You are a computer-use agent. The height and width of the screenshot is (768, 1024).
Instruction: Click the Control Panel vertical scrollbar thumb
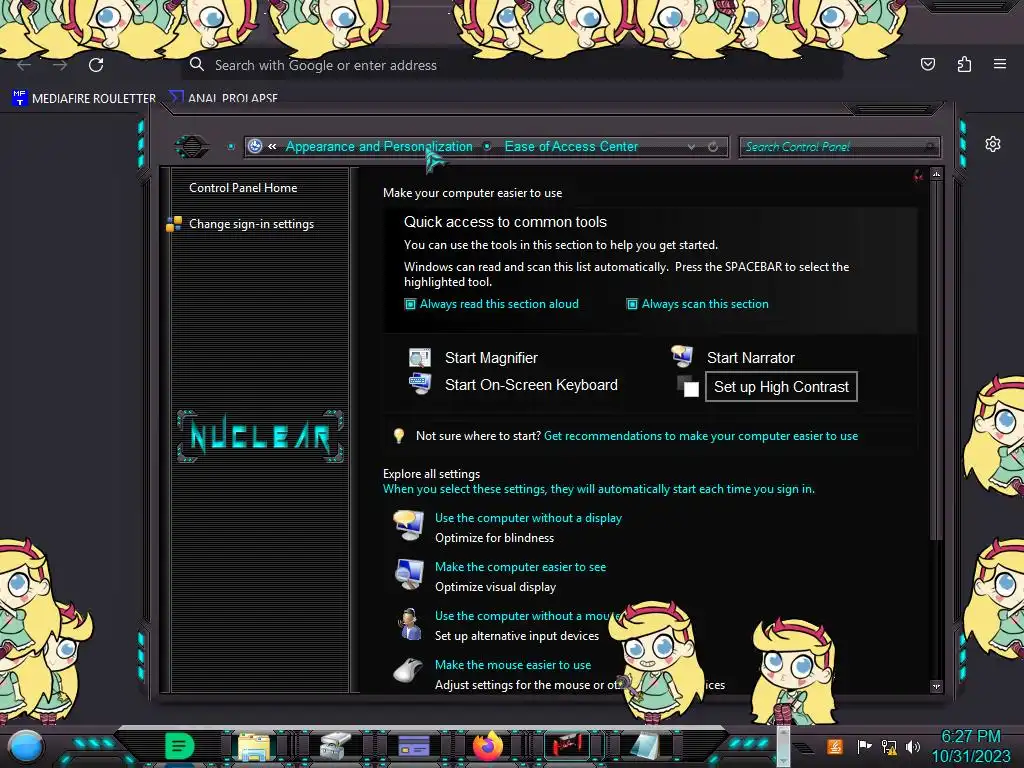point(936,359)
